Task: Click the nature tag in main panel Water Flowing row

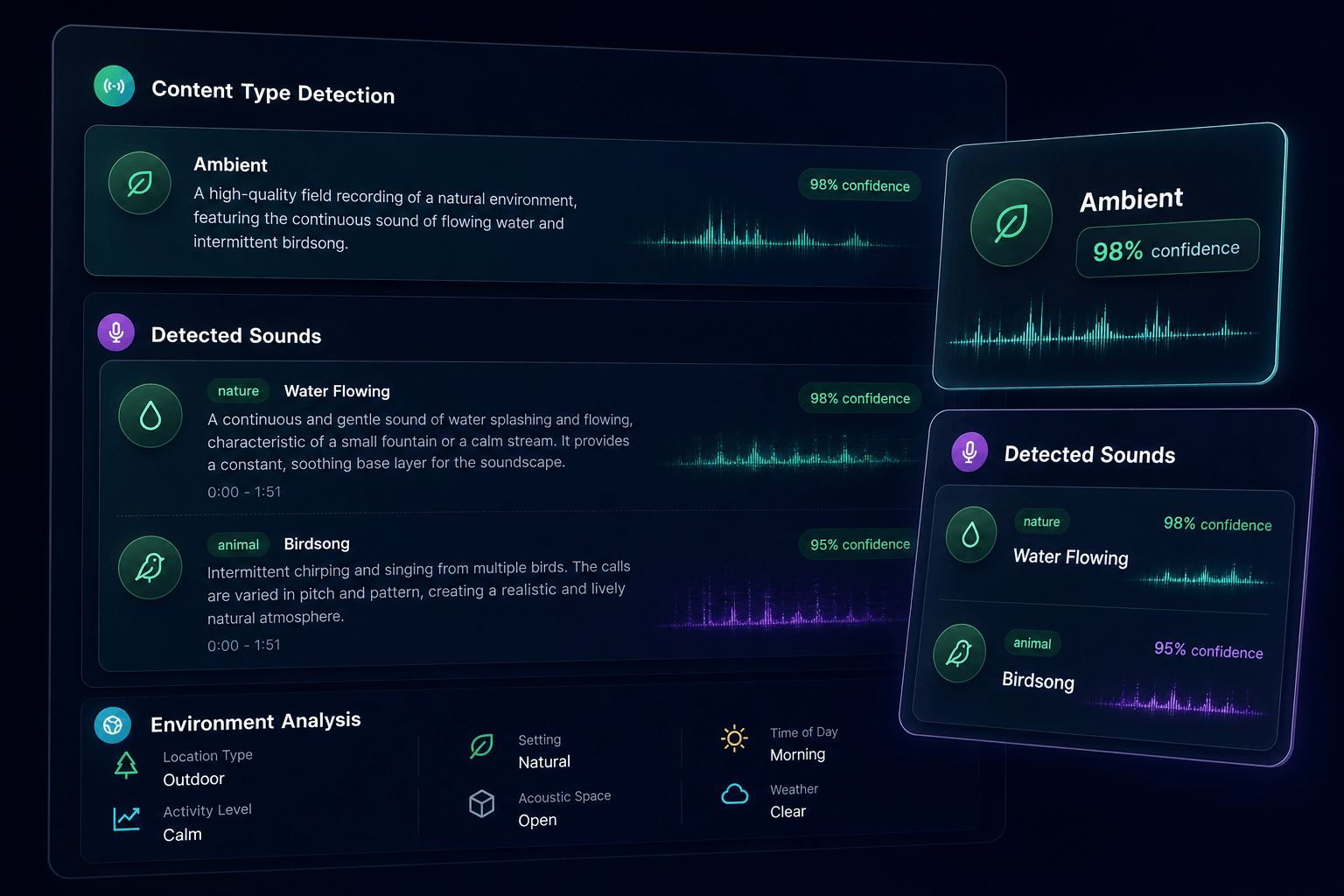Action: coord(238,391)
